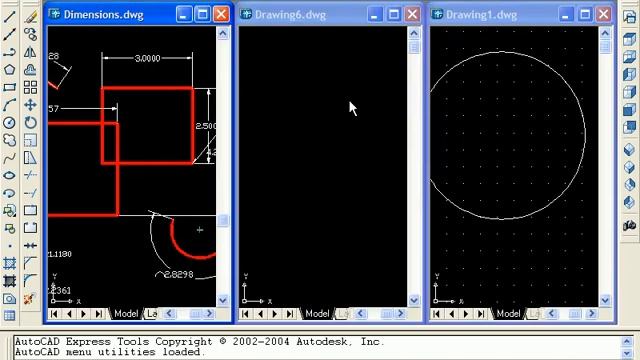Image resolution: width=640 pixels, height=360 pixels.
Task: Open the Table tool
Action: (9, 316)
